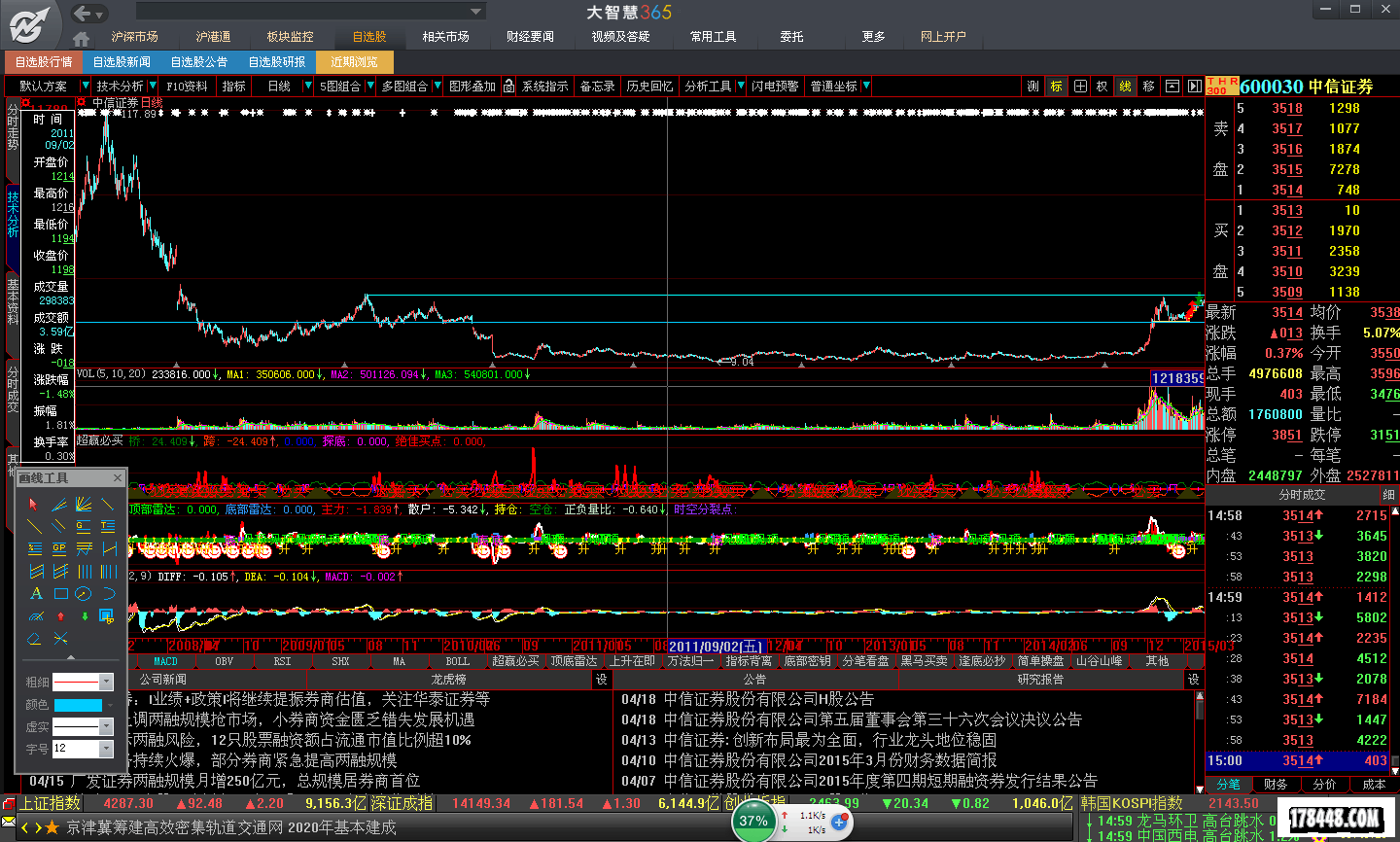Viewport: 1400px width, 842px height.
Task: Click the window panel icon in chart toolbar
Action: pyautogui.click(x=1172, y=87)
